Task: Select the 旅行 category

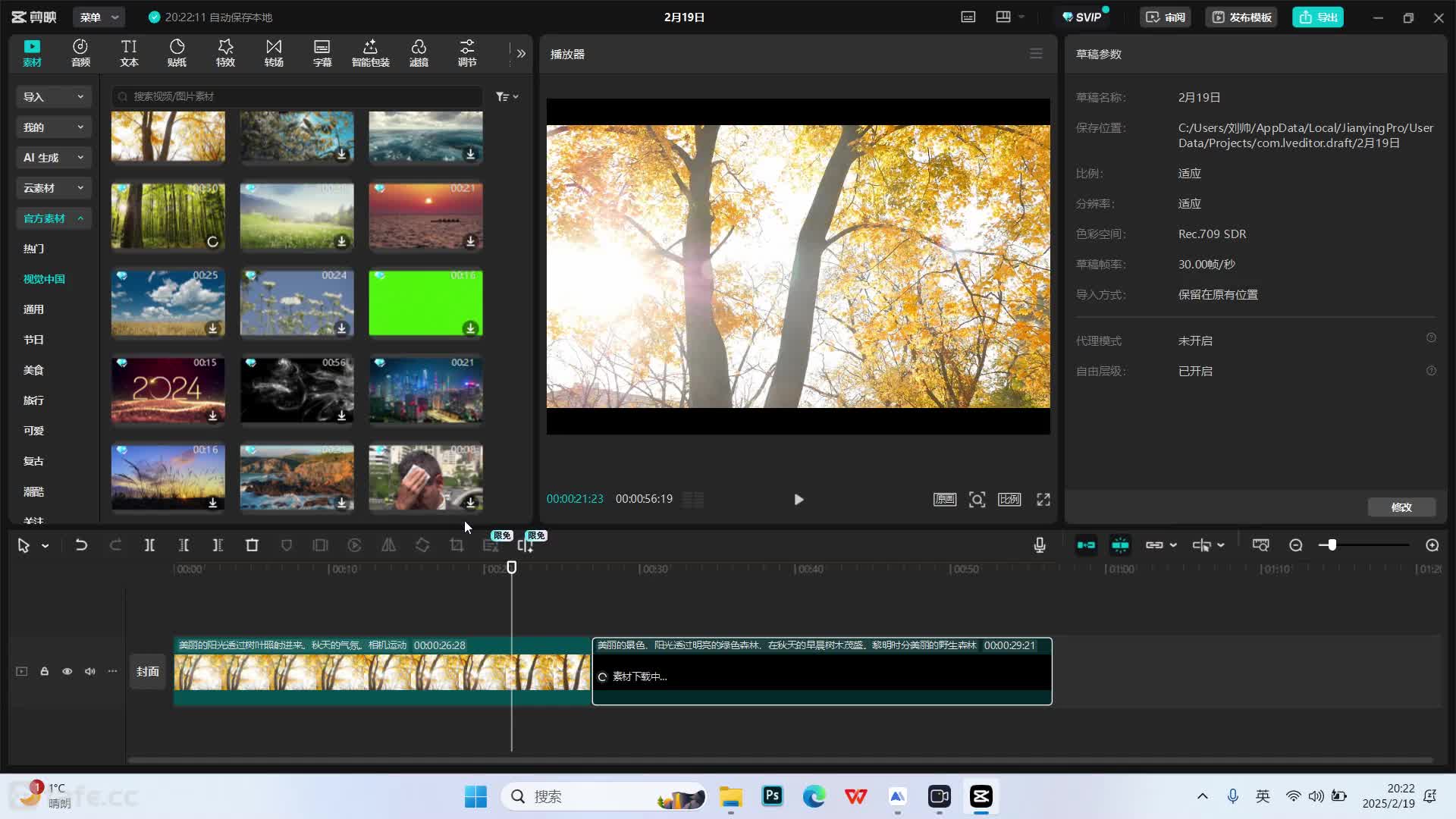Action: pyautogui.click(x=33, y=400)
